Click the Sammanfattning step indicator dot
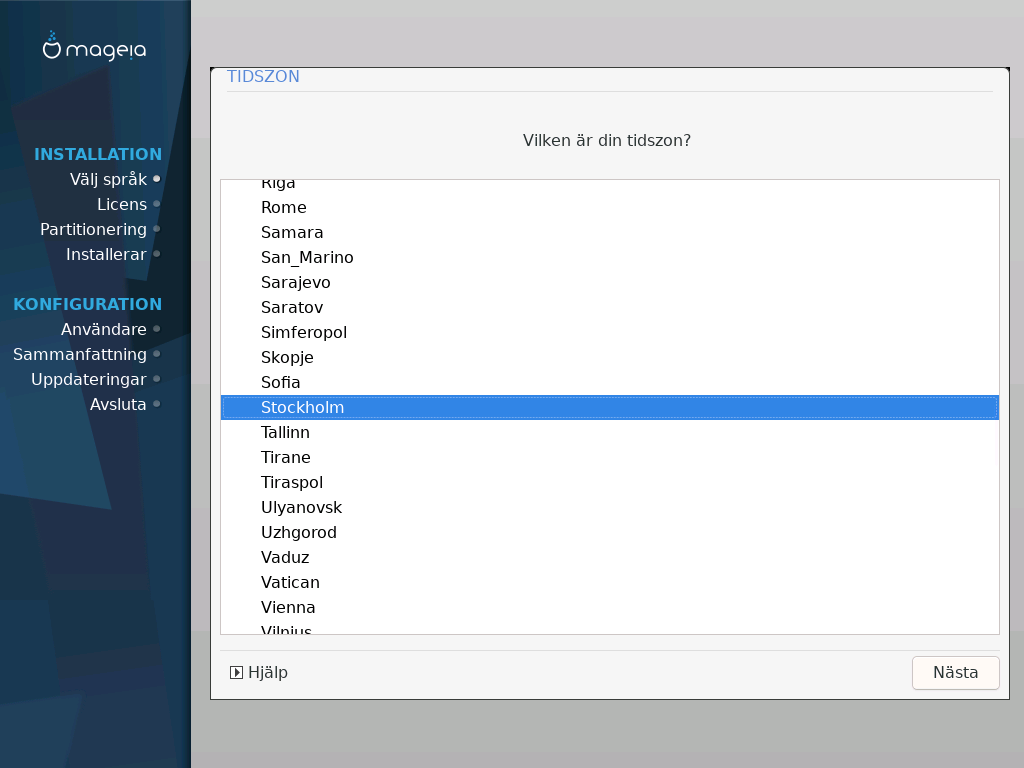Screen dimensions: 1024x768 (157, 354)
